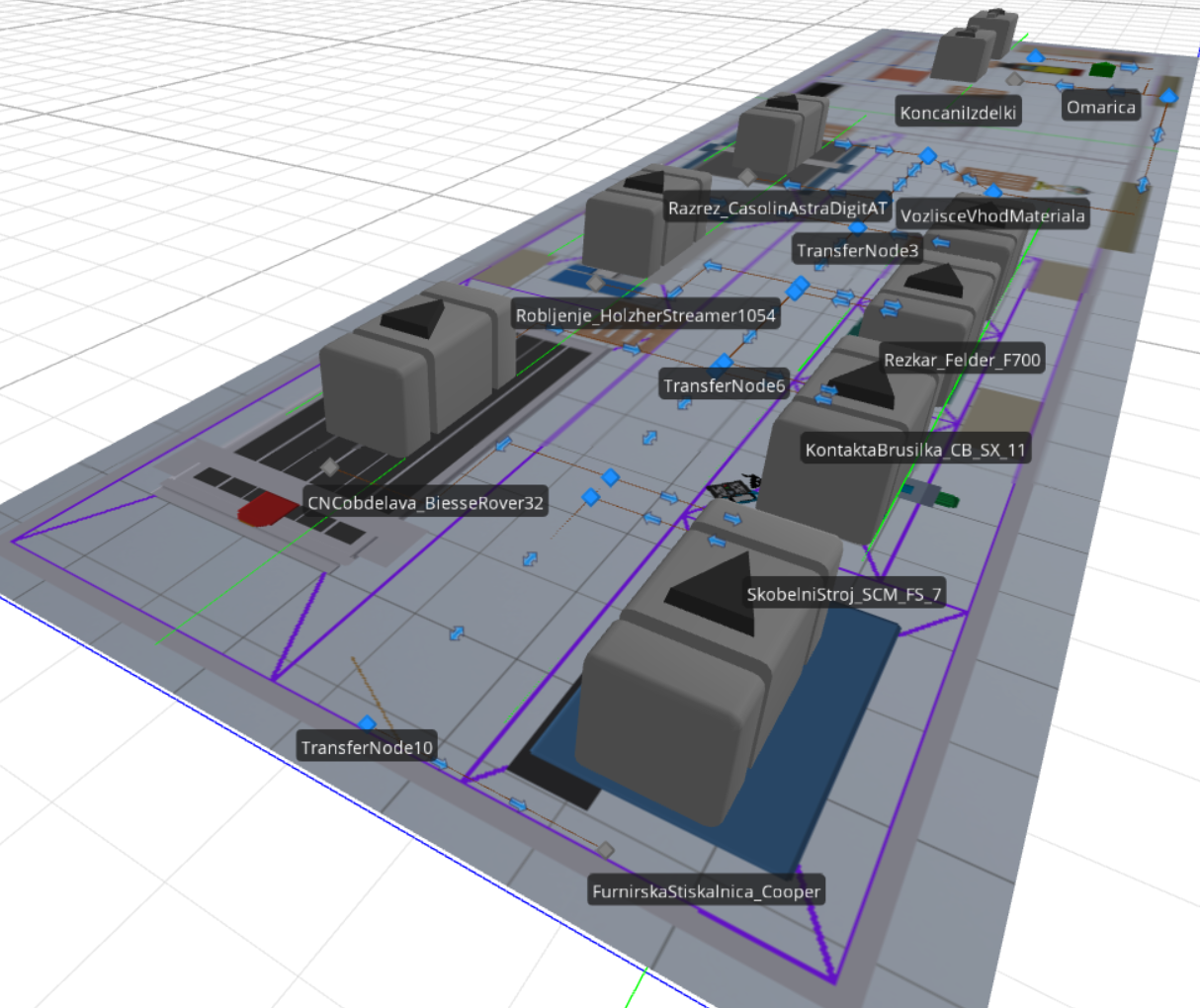Select the red entity on the CNC table

(267, 511)
